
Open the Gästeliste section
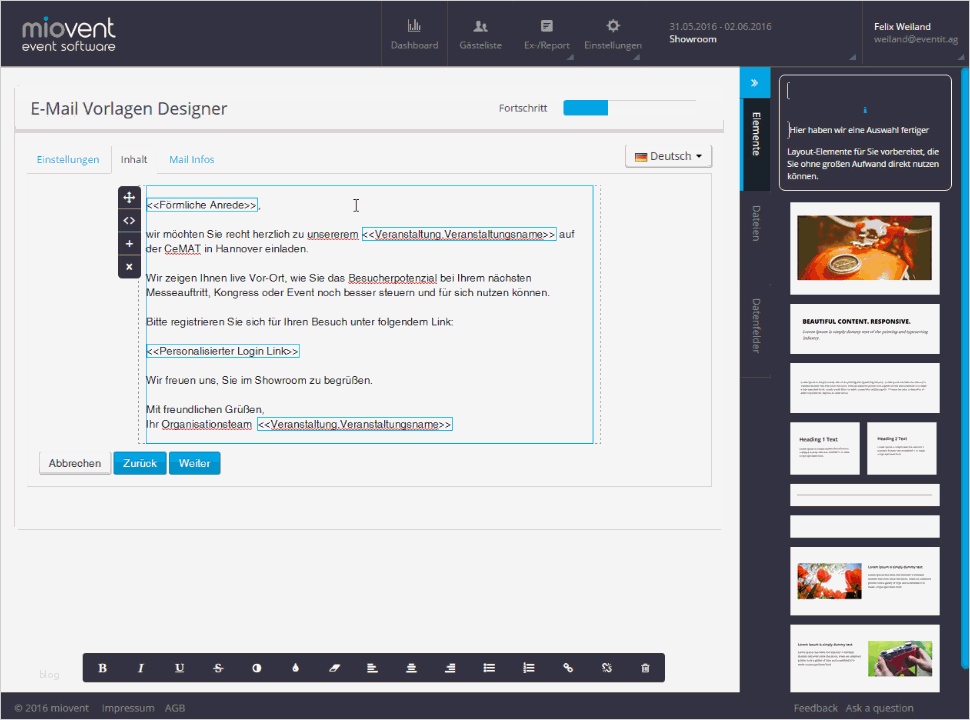tap(481, 35)
